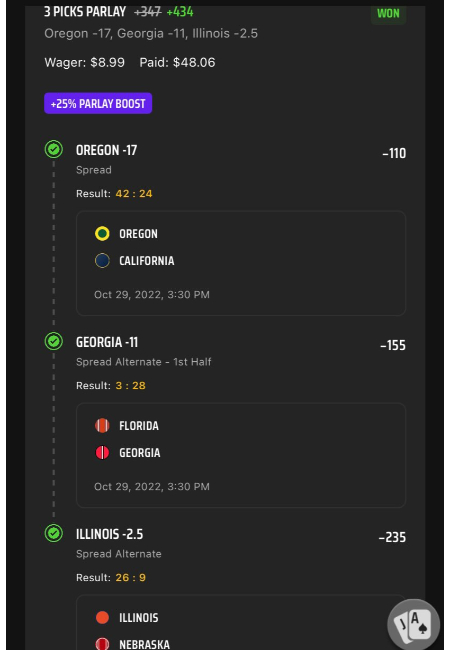Click the Oregon team logo icon
This screenshot has width=450, height=650.
(102, 234)
